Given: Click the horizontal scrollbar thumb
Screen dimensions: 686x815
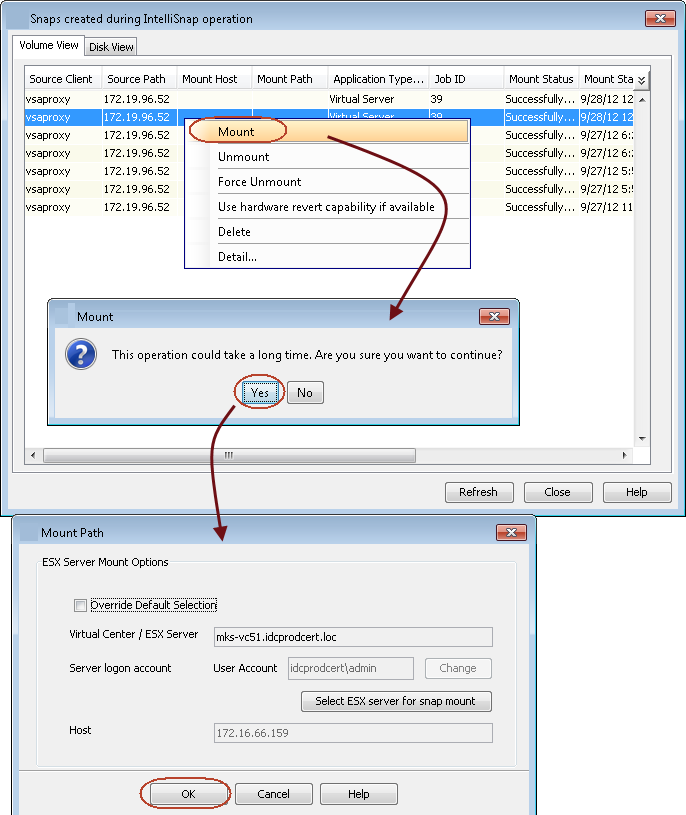Looking at the screenshot, I should (x=229, y=455).
